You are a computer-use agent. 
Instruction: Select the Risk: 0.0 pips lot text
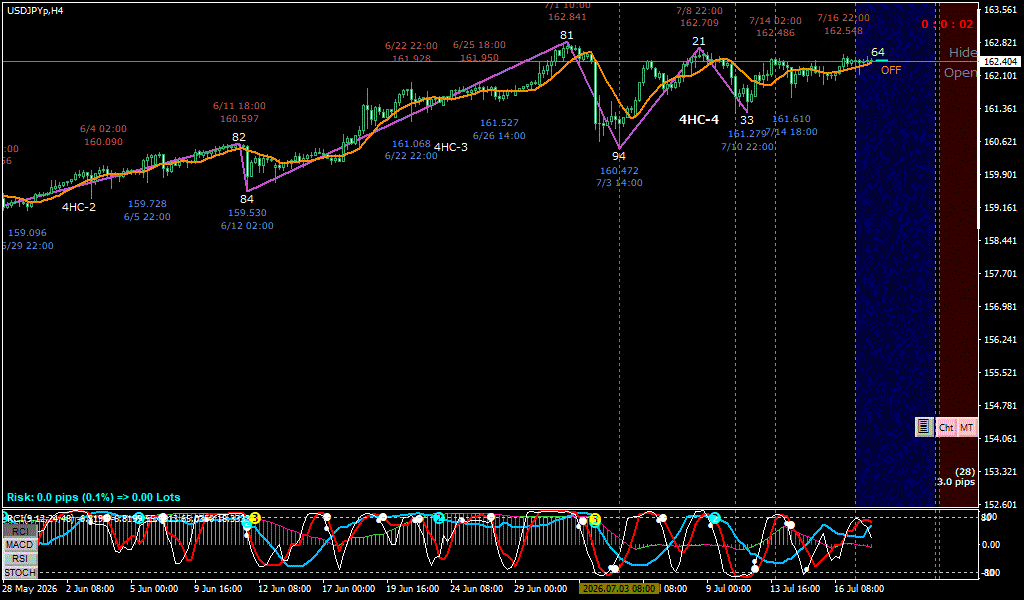pyautogui.click(x=93, y=497)
